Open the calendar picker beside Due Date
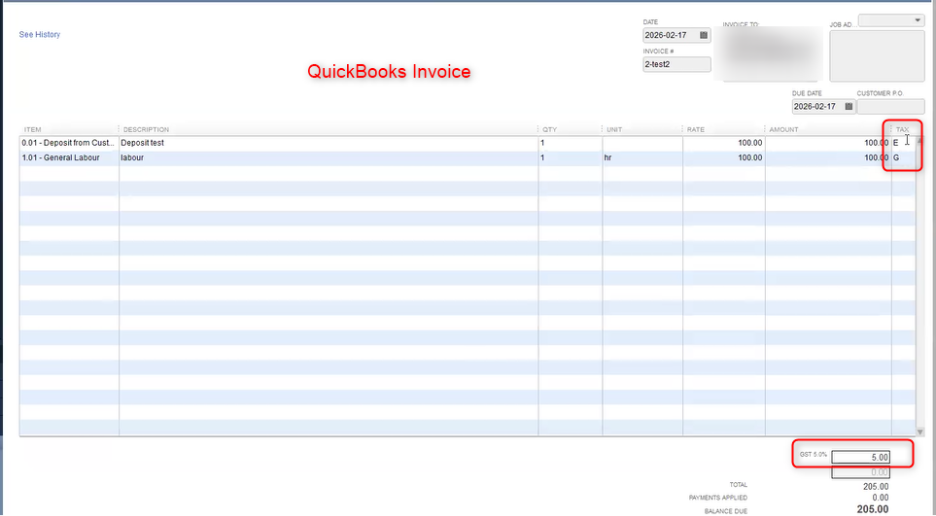The image size is (936, 516). [849, 106]
